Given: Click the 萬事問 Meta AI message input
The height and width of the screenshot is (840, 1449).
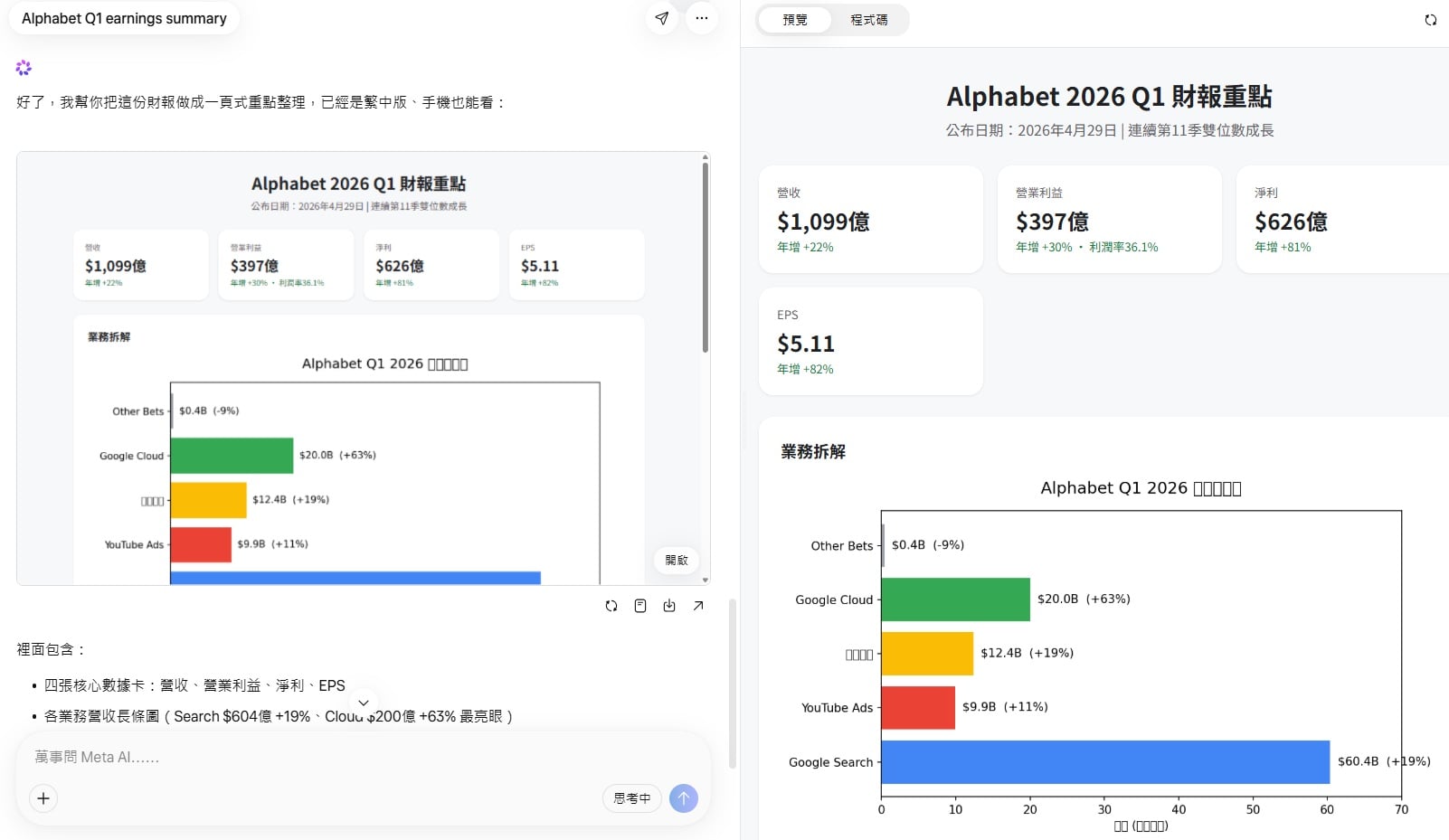Looking at the screenshot, I should (x=362, y=758).
